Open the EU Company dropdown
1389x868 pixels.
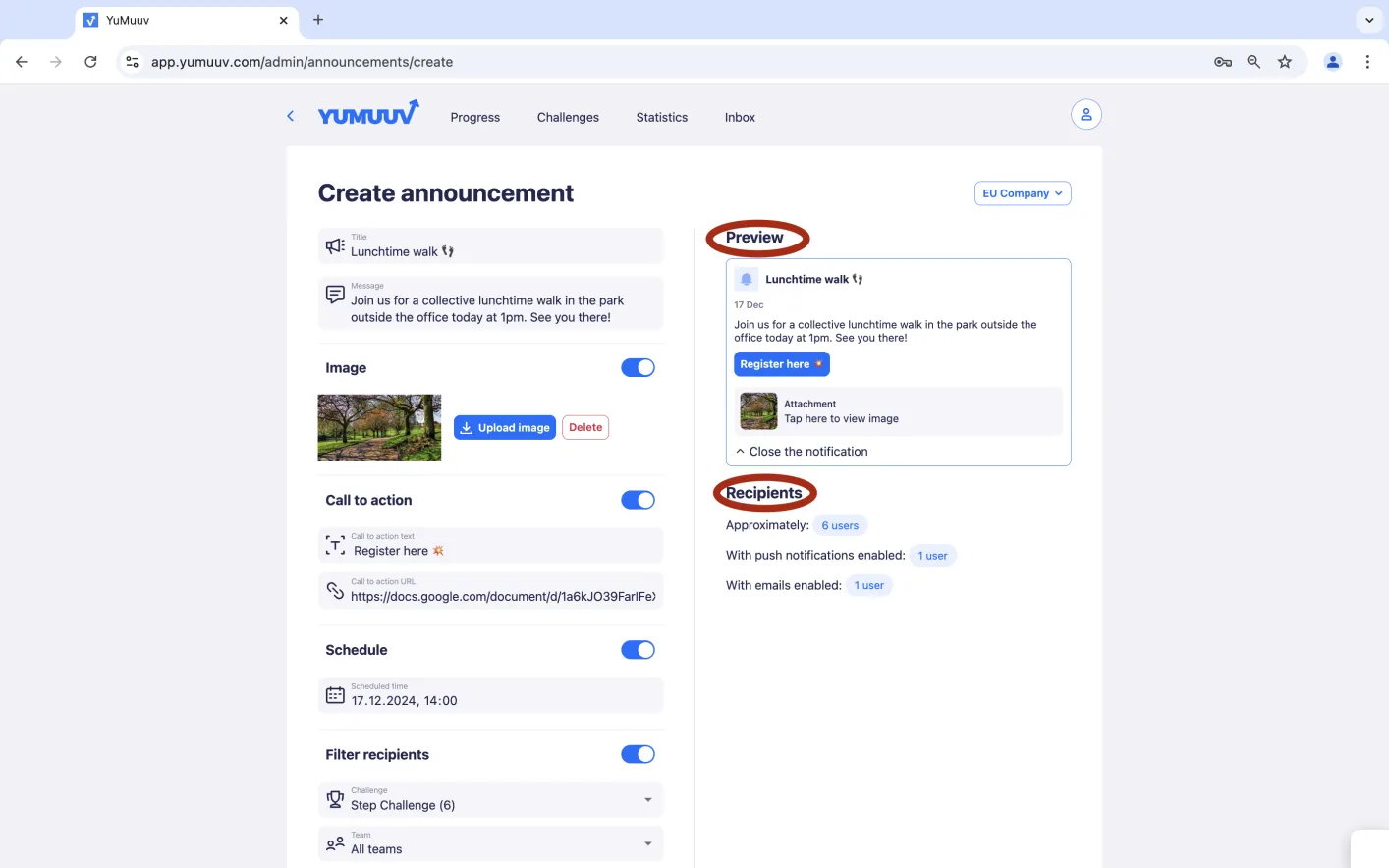(1023, 193)
